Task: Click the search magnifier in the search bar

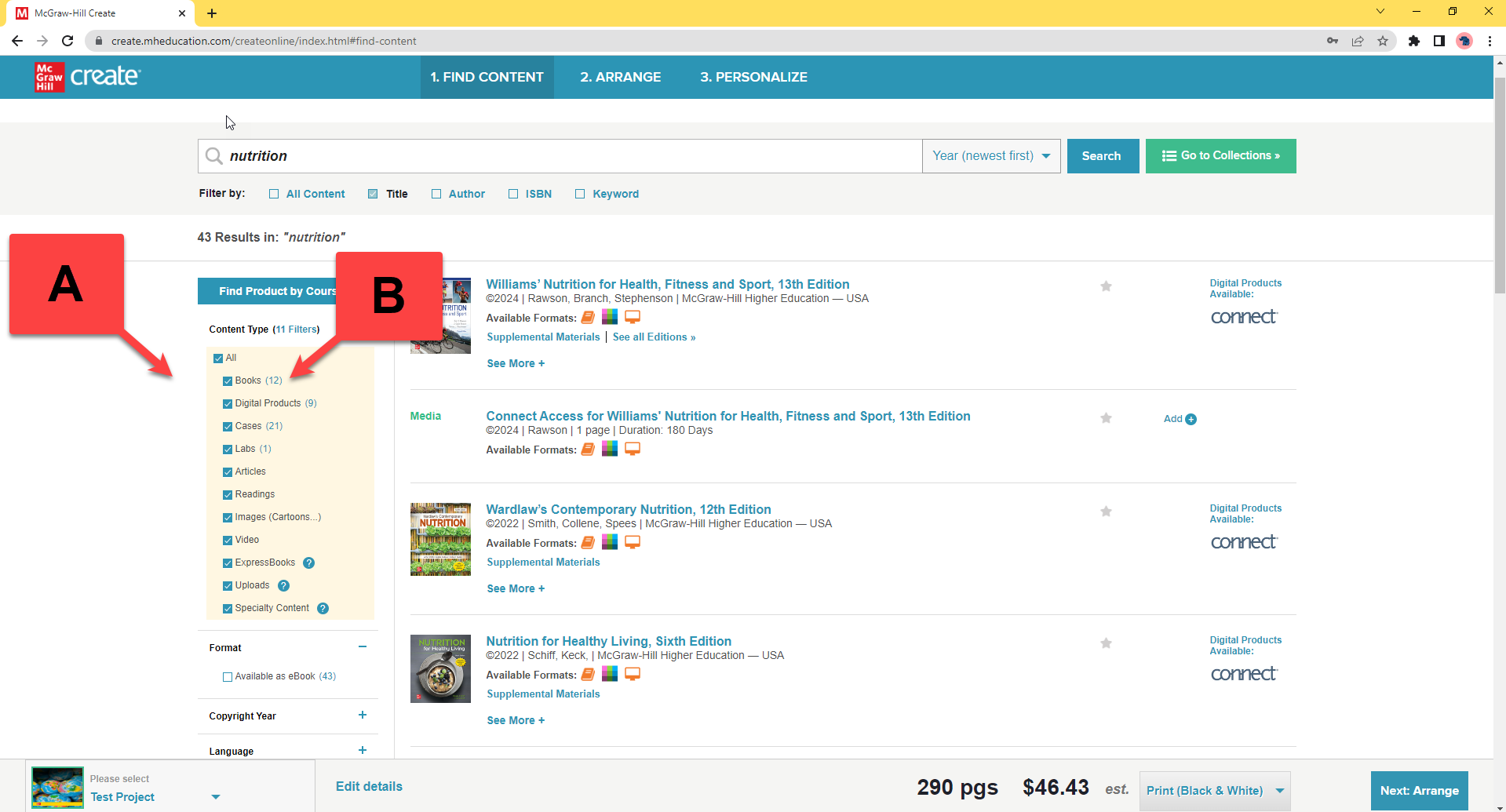Action: point(213,155)
